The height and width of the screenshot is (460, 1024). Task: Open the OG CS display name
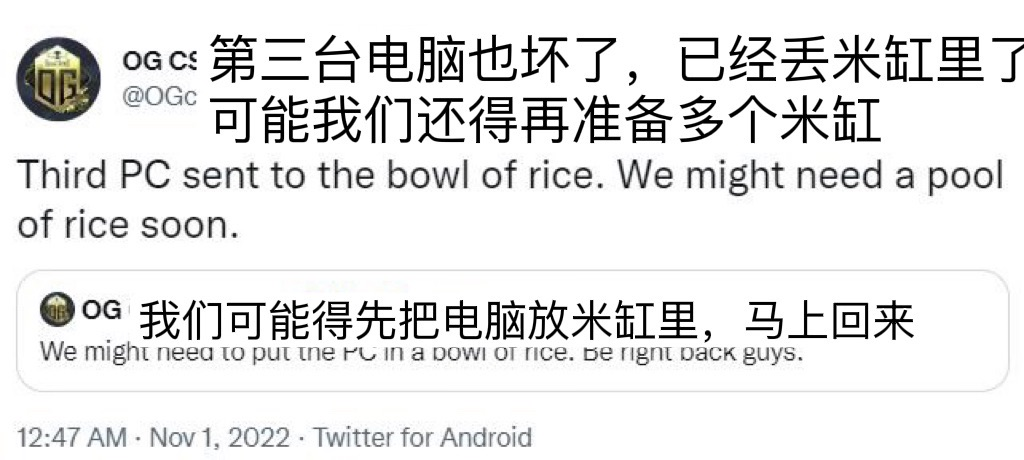(159, 61)
